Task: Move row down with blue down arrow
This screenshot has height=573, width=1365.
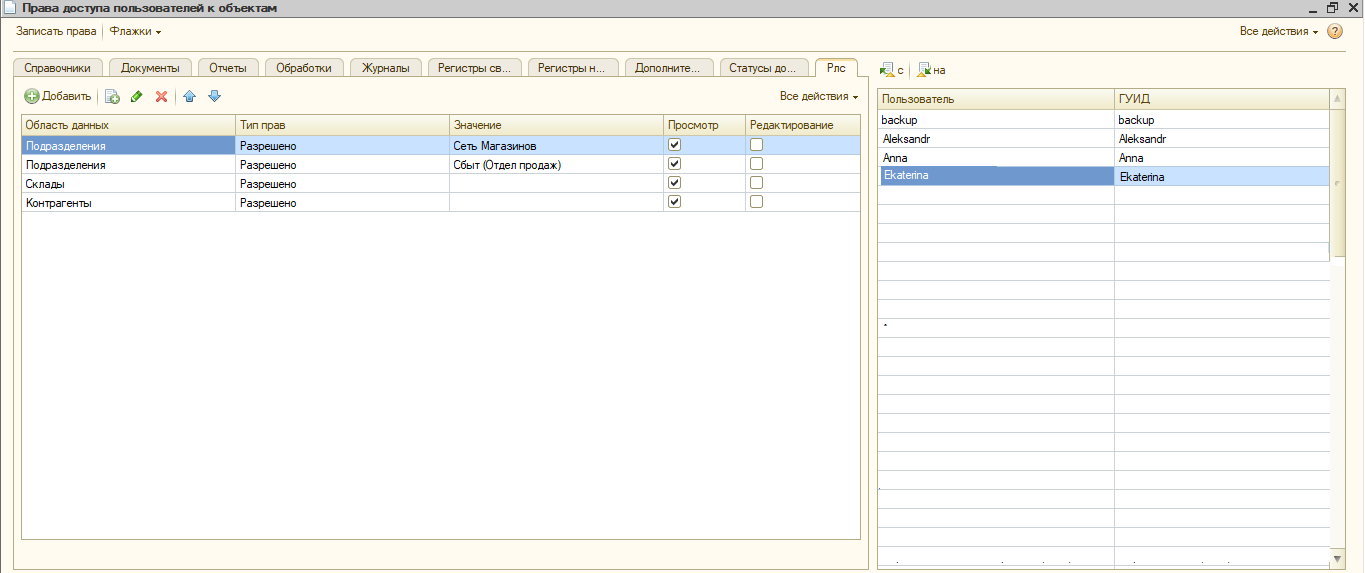Action: point(214,97)
